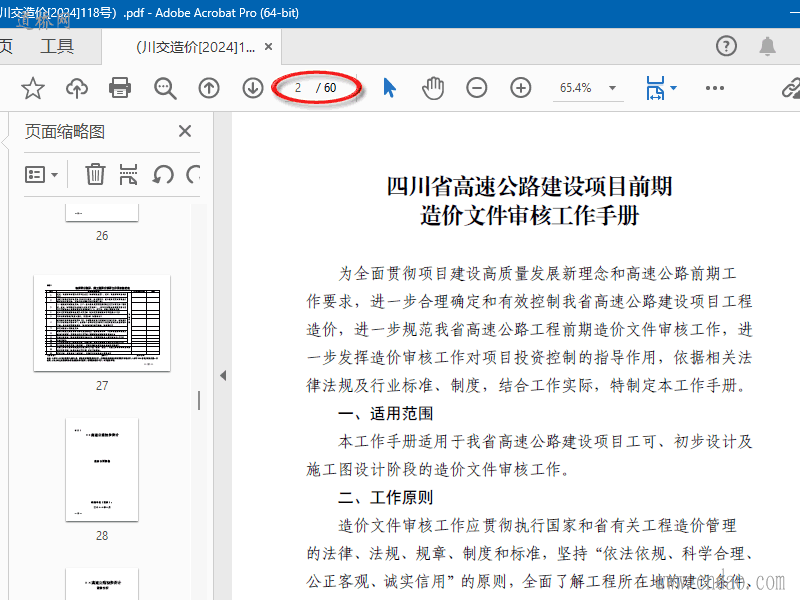Click the fit page width icon
800x600 pixels.
click(x=655, y=88)
